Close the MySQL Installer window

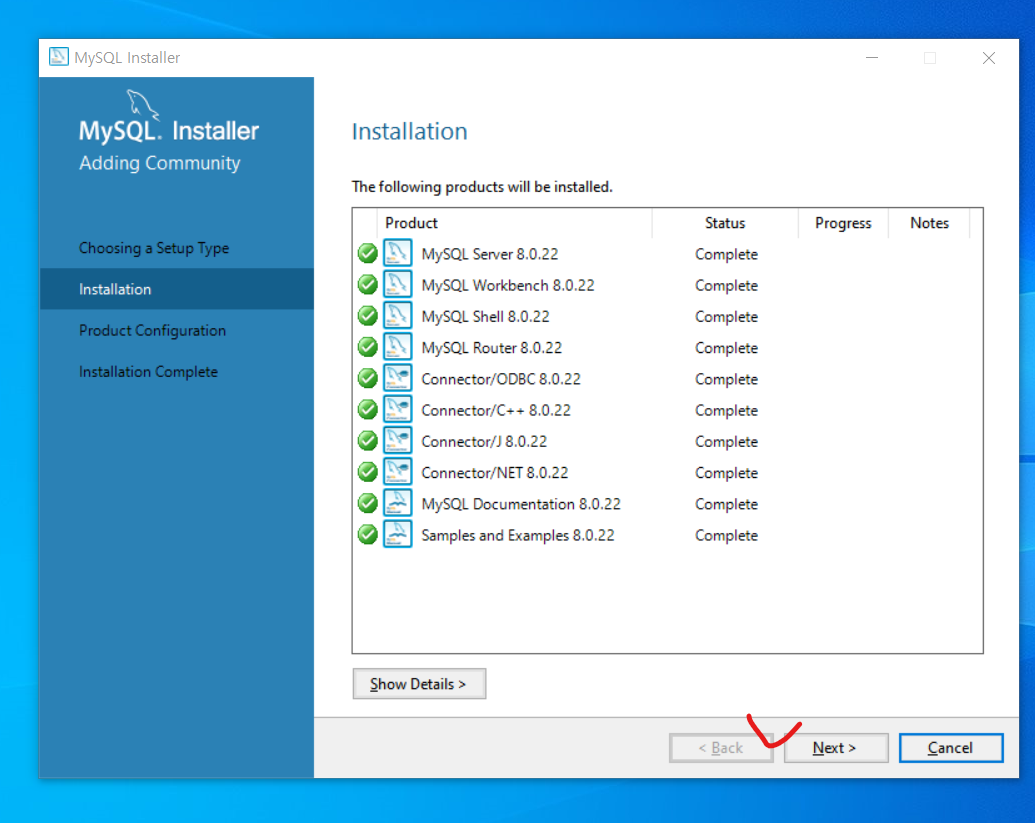989,57
